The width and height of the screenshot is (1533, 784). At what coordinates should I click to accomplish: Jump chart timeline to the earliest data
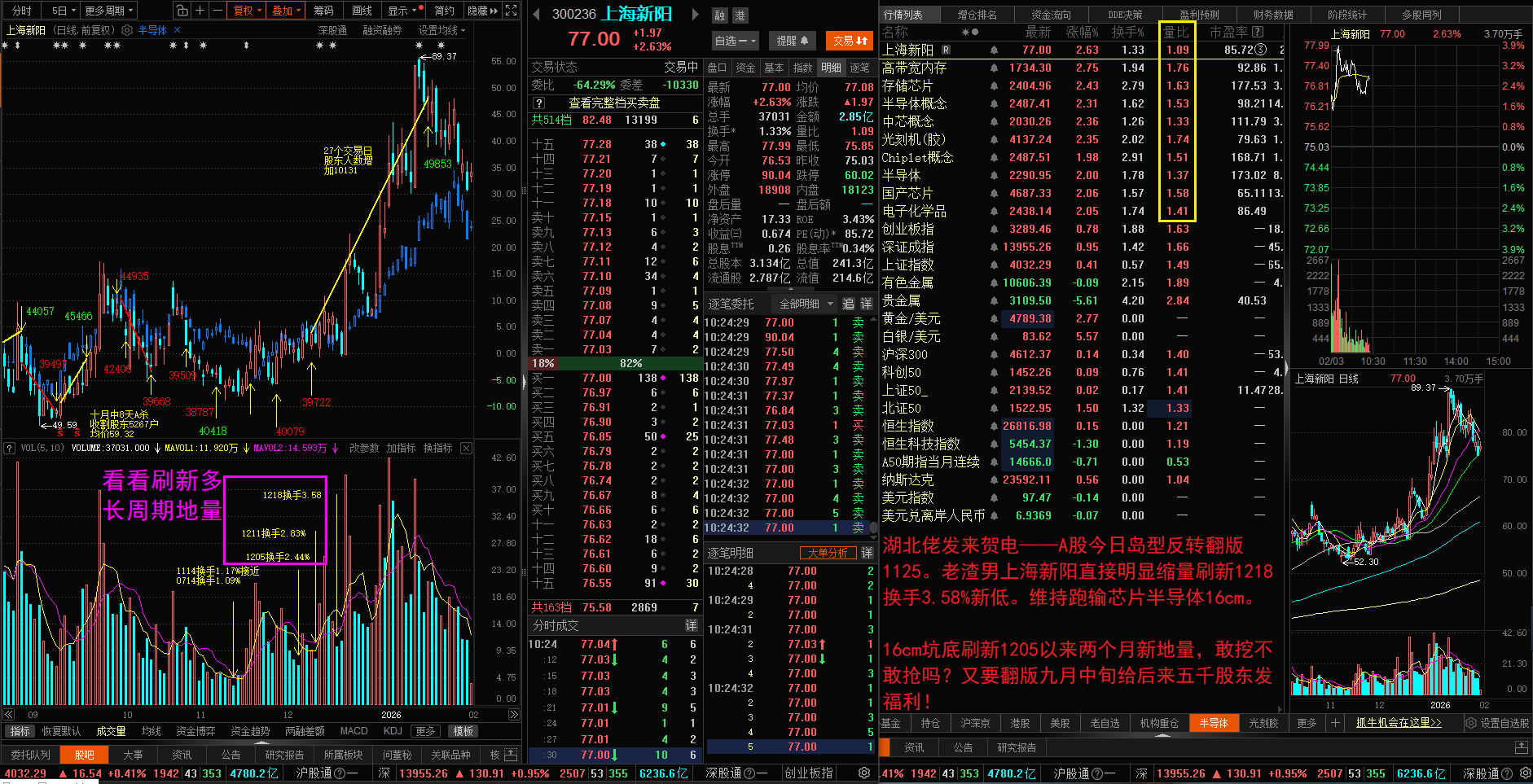(7, 715)
